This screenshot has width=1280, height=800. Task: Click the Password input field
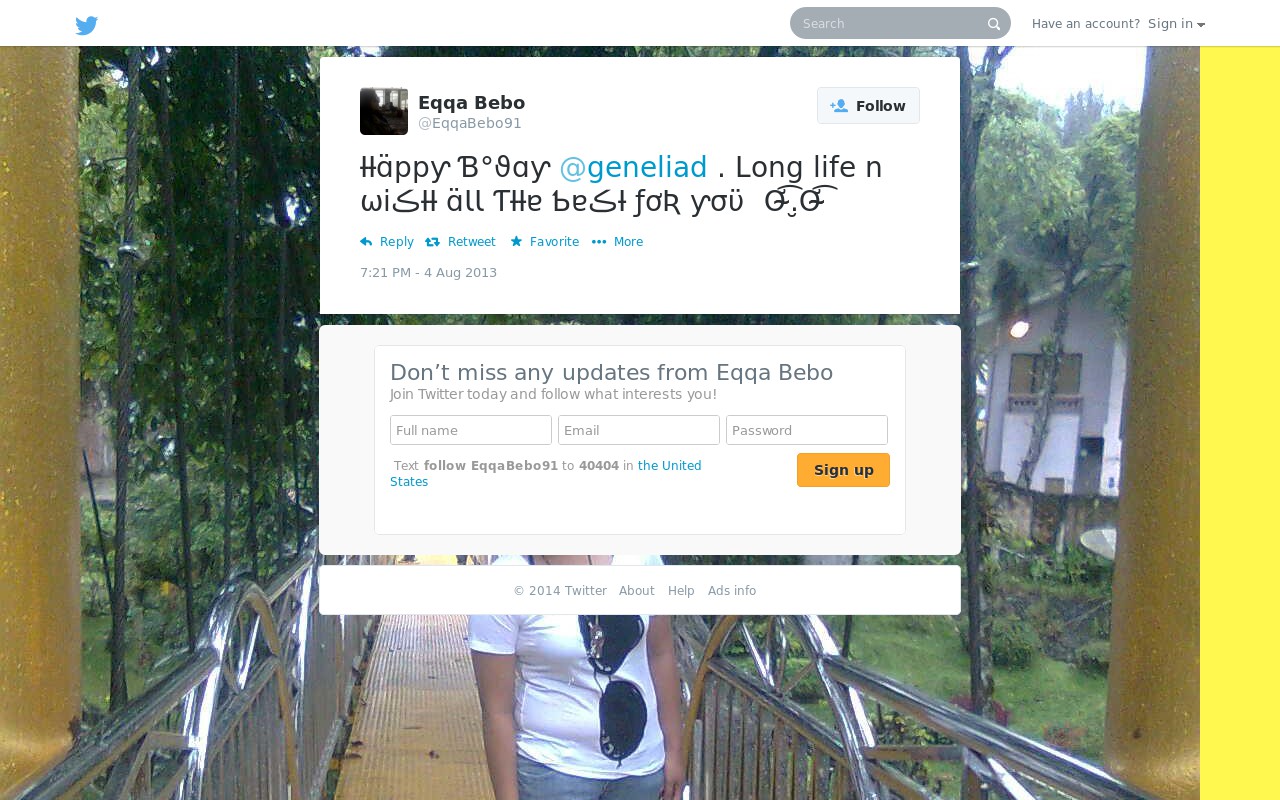click(x=807, y=430)
